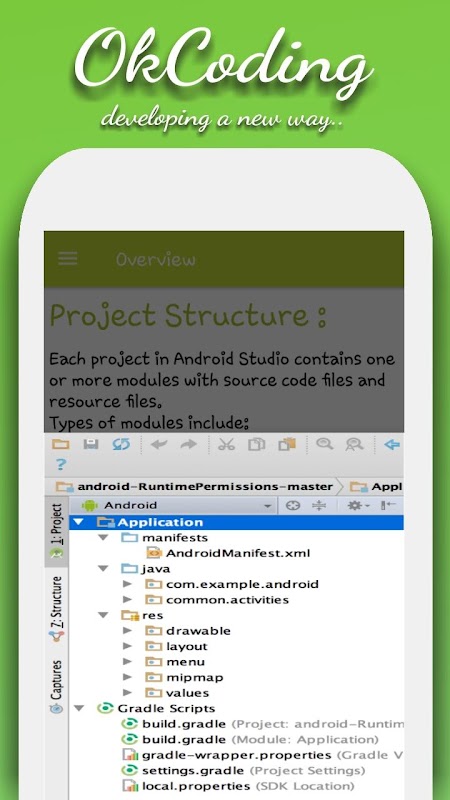Viewport: 450px width, 800px height.
Task: Click the Overview title in app bar
Action: click(x=156, y=260)
